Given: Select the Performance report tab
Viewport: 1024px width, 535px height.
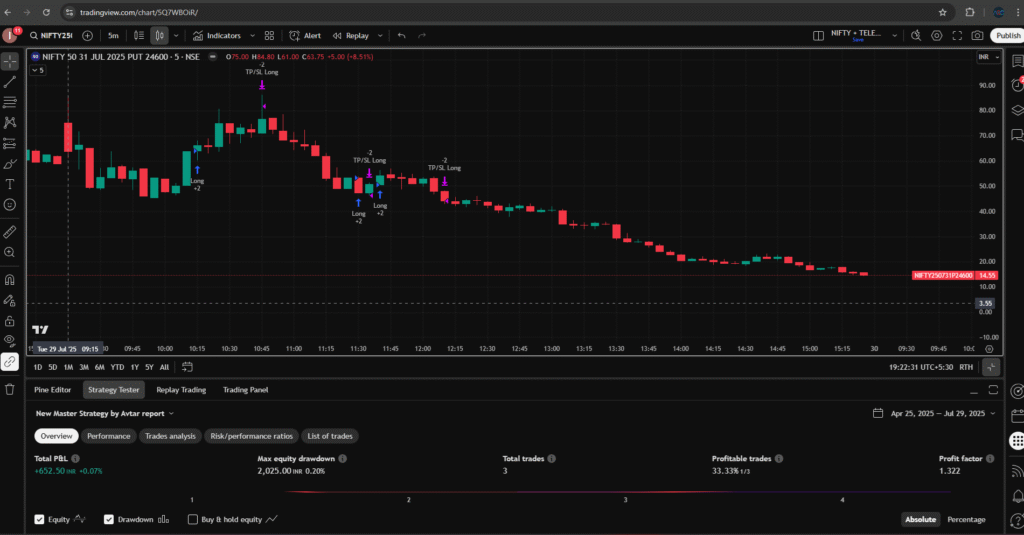Looking at the screenshot, I should pos(108,436).
